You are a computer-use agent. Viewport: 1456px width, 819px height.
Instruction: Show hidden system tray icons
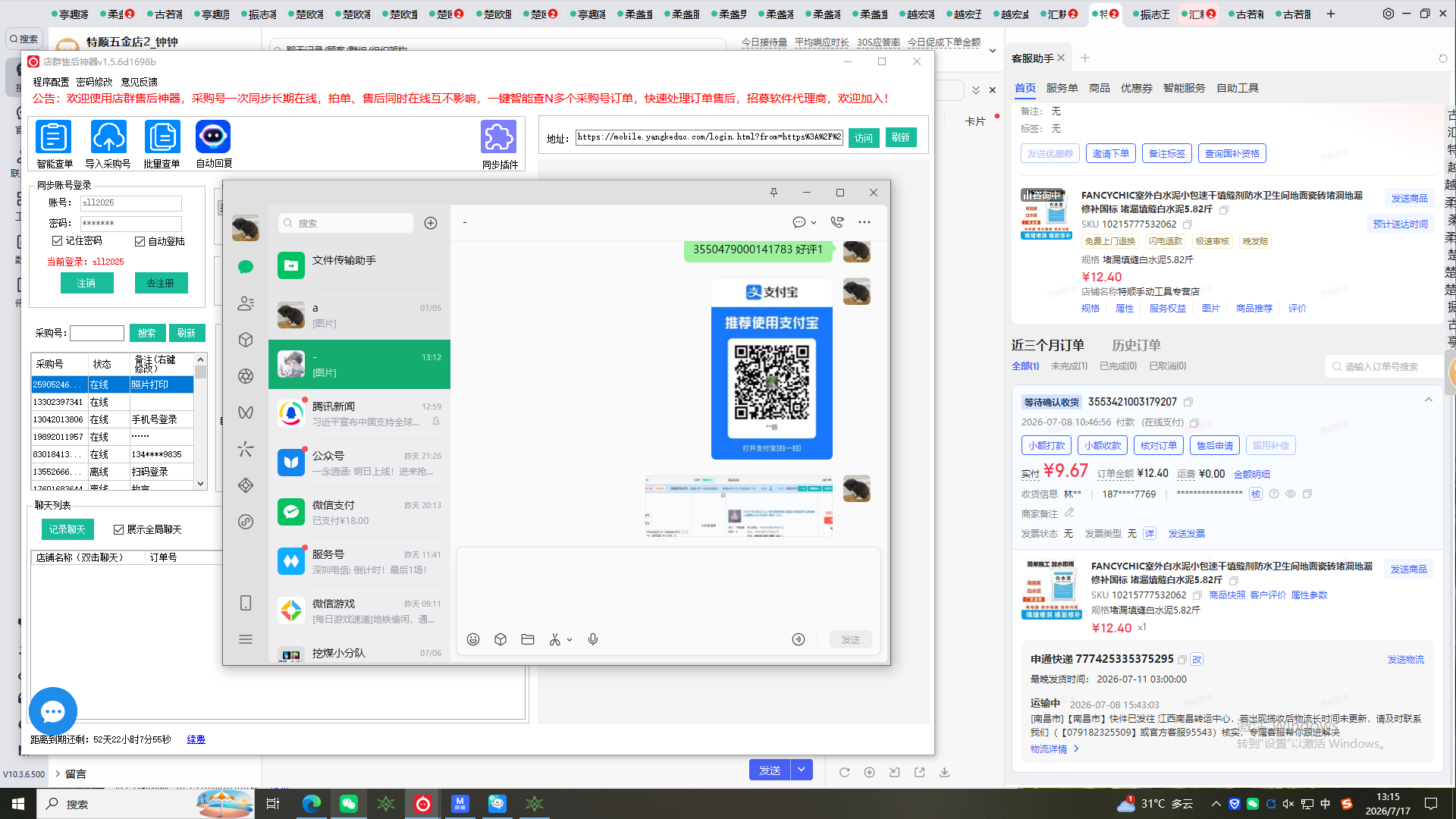1216,804
